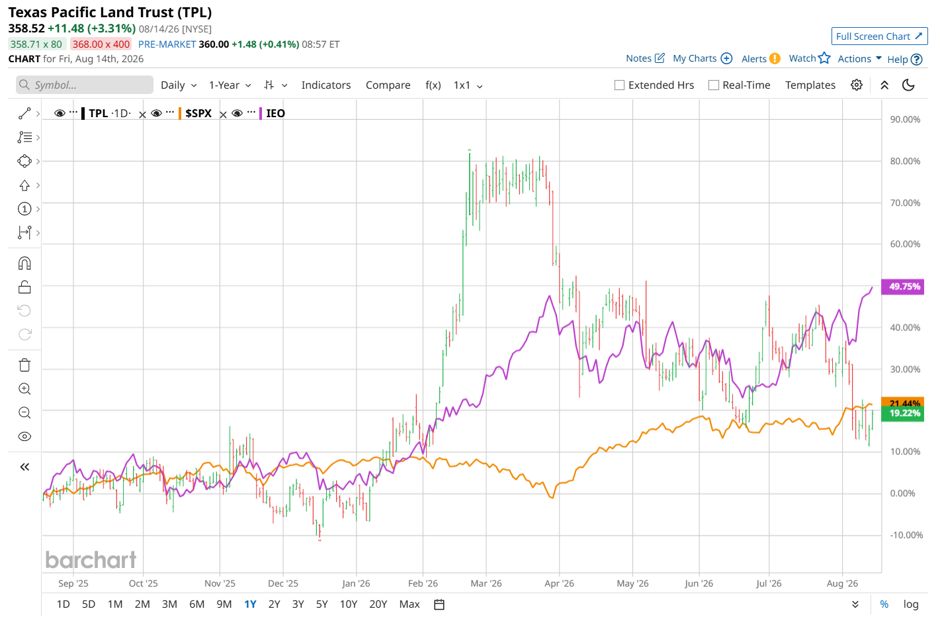Open Full Screen Chart
This screenshot has height=619, width=940.
[x=879, y=36]
